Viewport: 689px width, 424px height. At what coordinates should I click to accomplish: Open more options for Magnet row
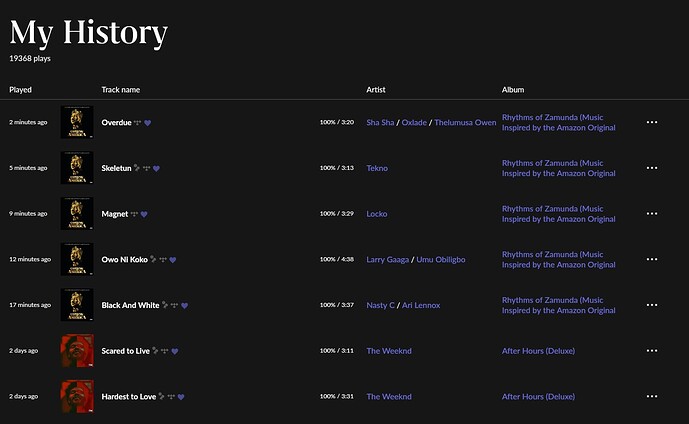tap(652, 214)
